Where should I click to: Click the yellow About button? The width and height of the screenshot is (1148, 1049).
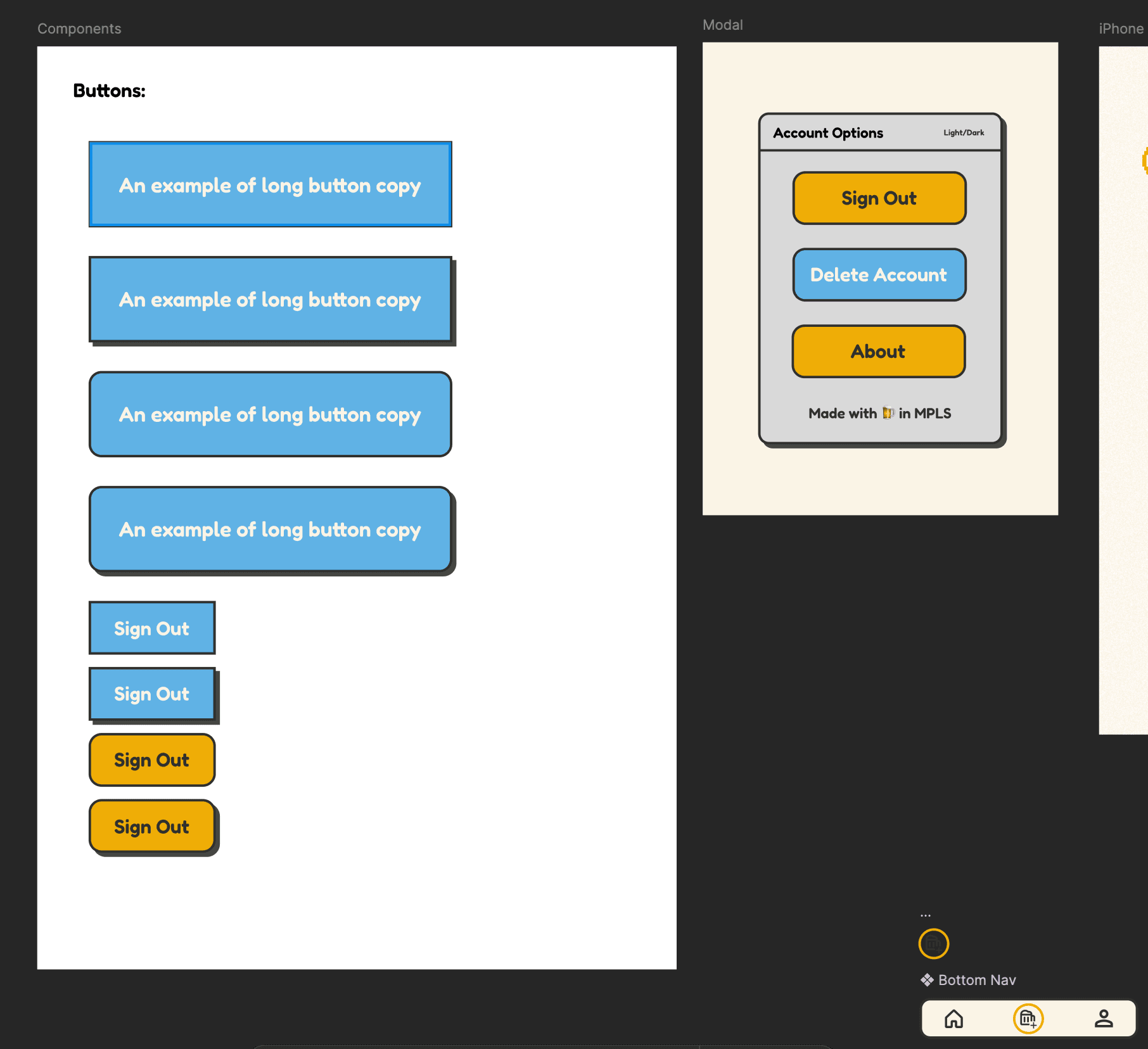[878, 352]
